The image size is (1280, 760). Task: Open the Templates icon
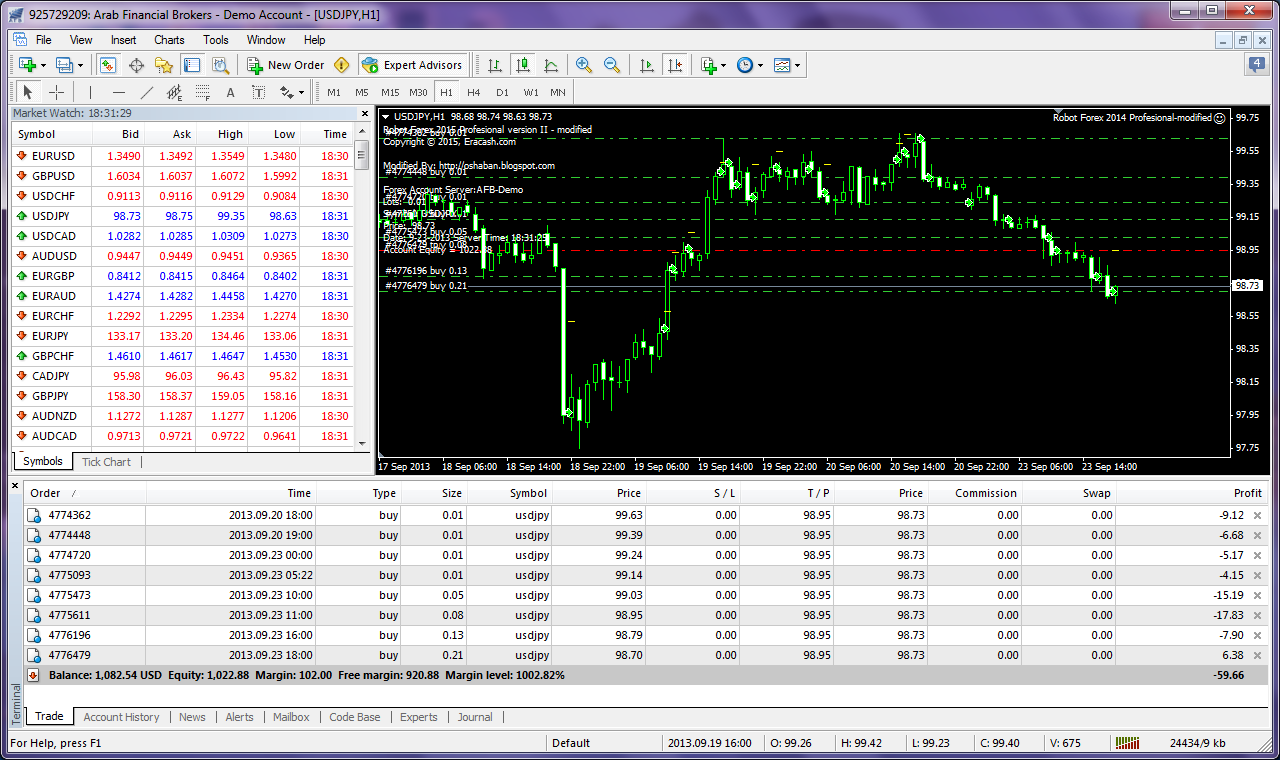[x=782, y=65]
